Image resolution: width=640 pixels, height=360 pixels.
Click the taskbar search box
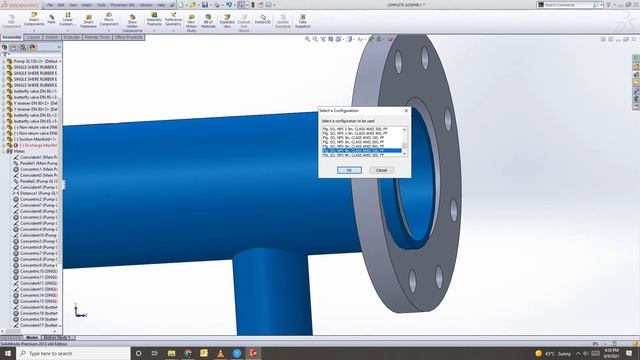pyautogui.click(x=73, y=353)
